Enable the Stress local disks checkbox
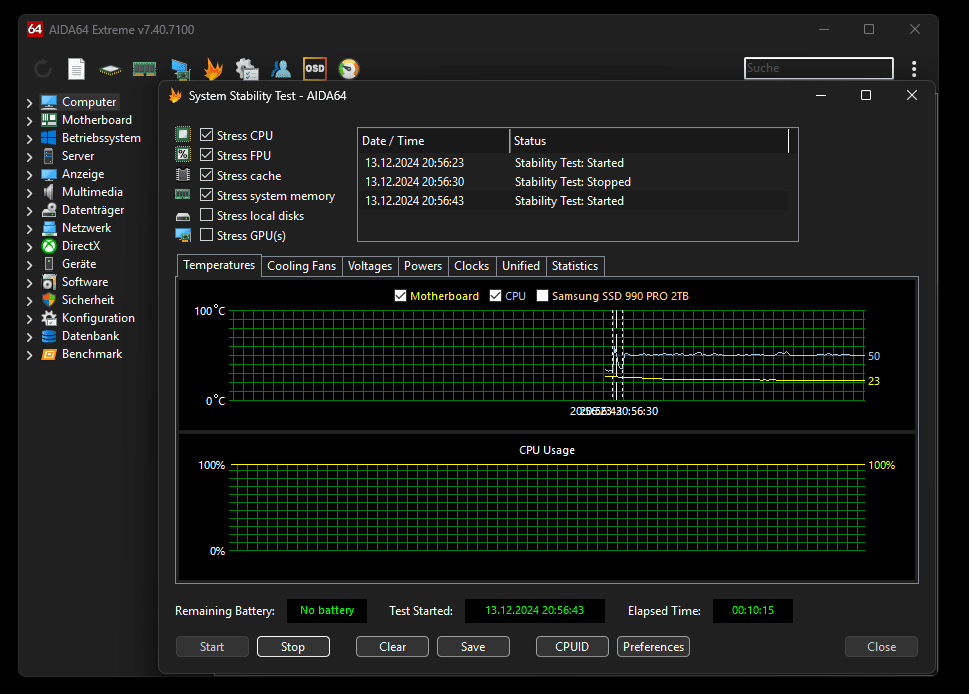 [x=206, y=214]
